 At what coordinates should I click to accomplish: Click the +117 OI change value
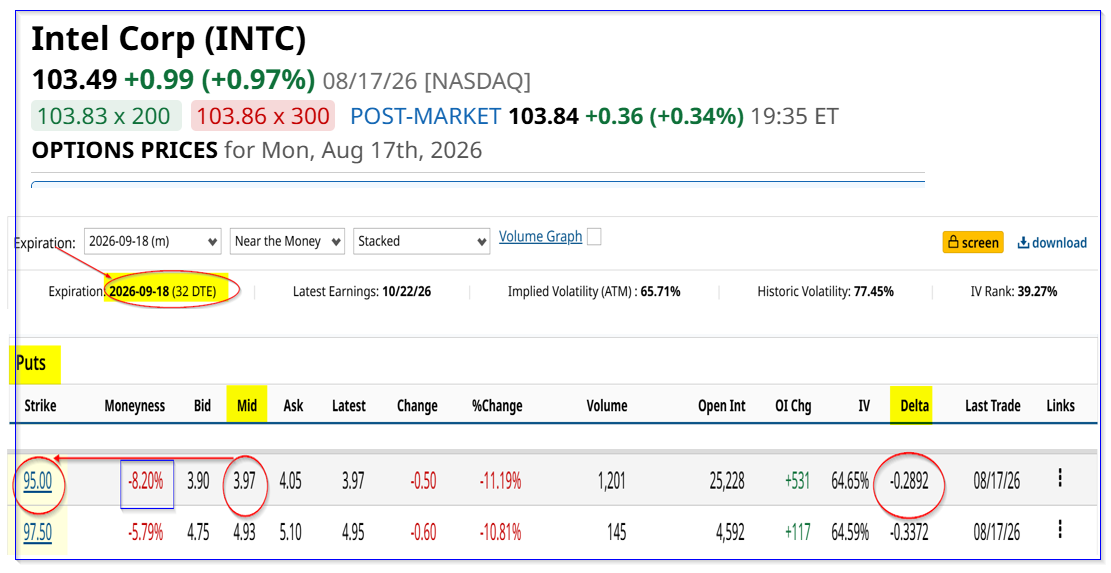798,532
